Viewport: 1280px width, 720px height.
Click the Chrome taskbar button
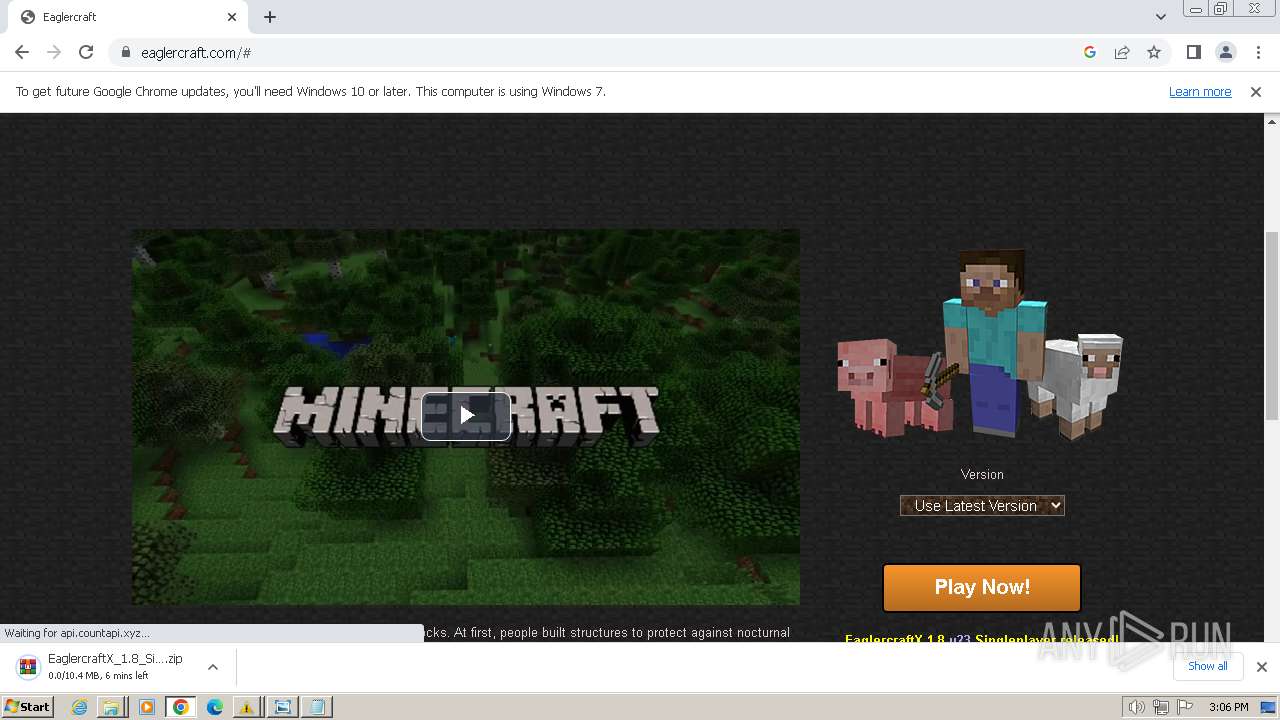click(181, 707)
